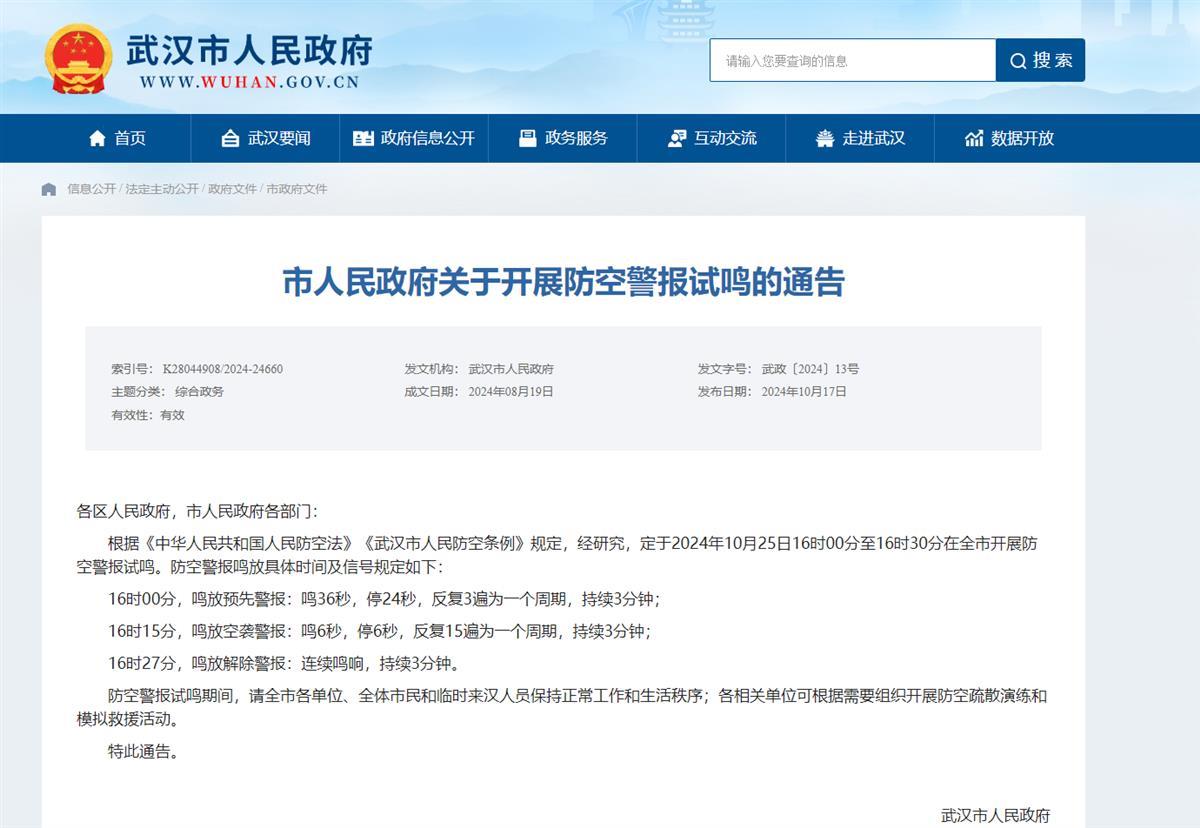Click the breadcrumb home icon
1200x828 pixels.
49,189
